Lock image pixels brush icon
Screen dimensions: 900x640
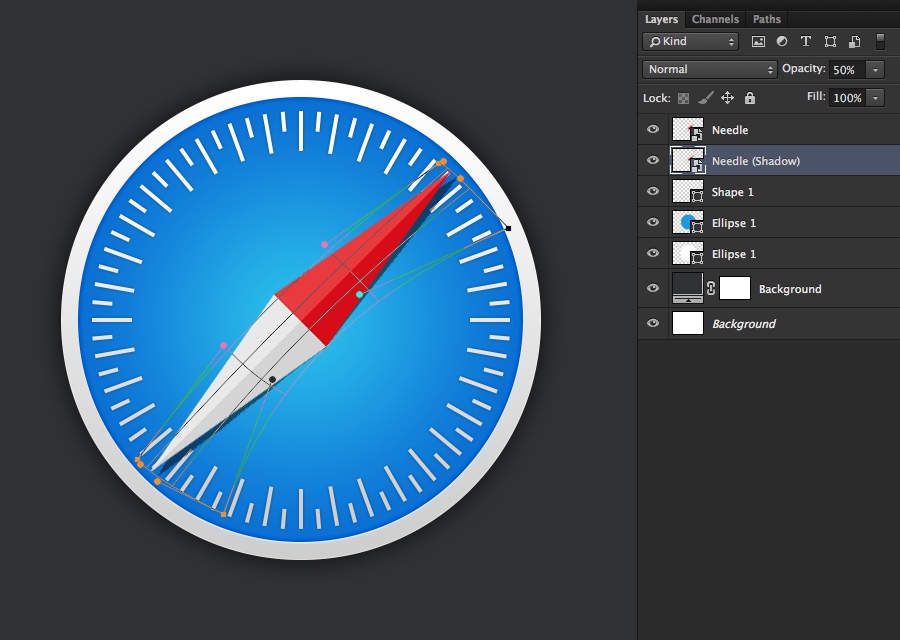point(705,98)
